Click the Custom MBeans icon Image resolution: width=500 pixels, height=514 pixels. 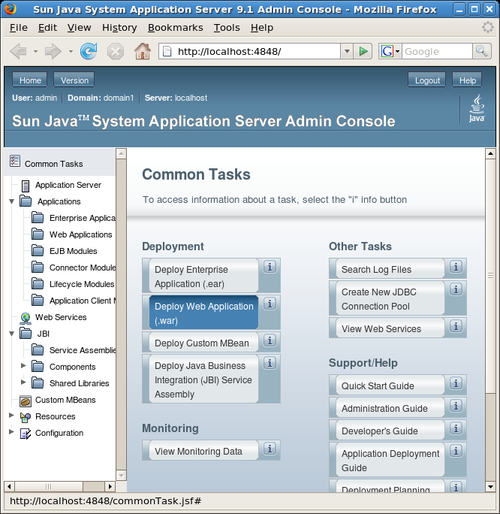(25, 401)
